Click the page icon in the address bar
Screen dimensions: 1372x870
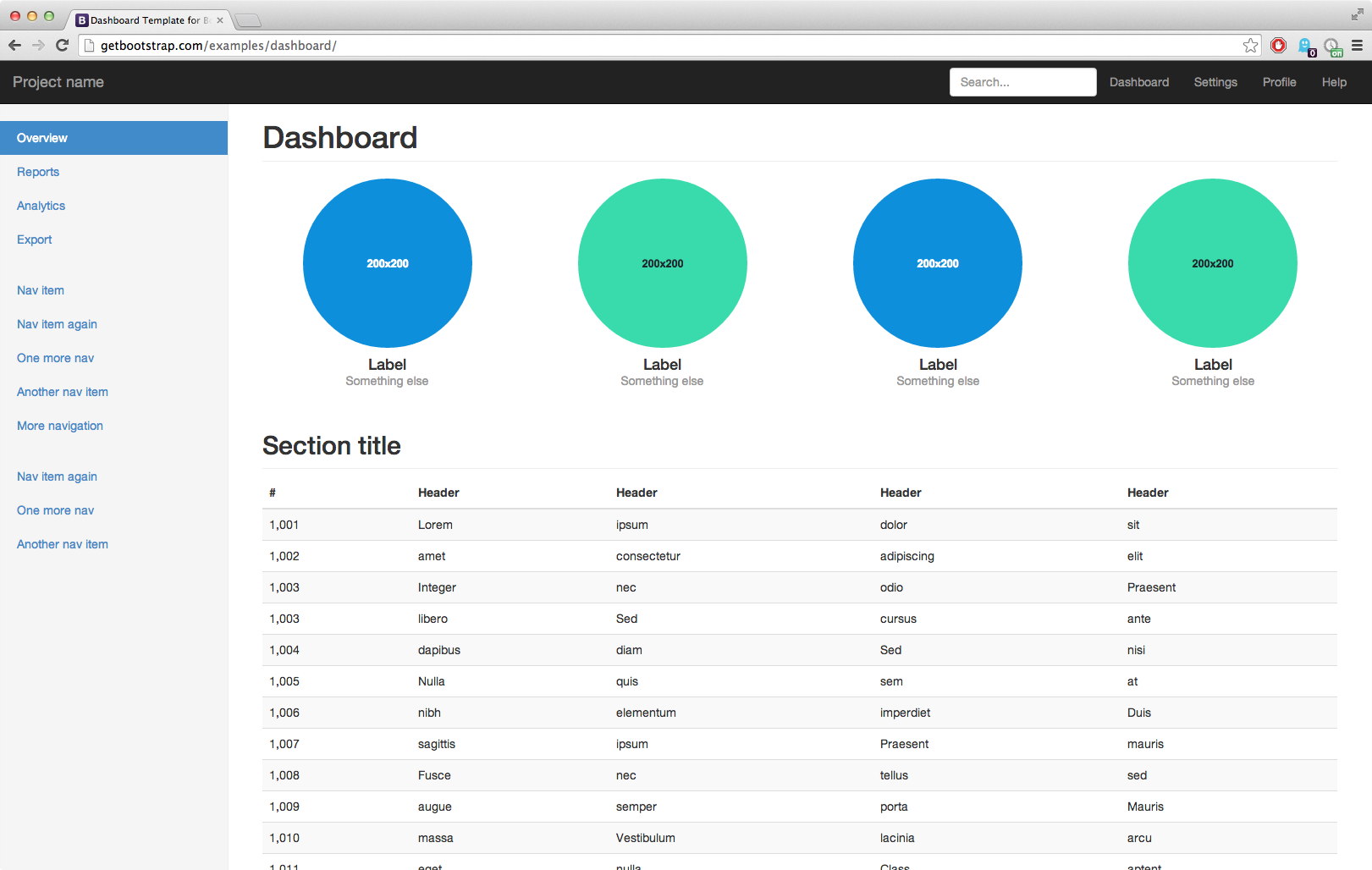88,45
